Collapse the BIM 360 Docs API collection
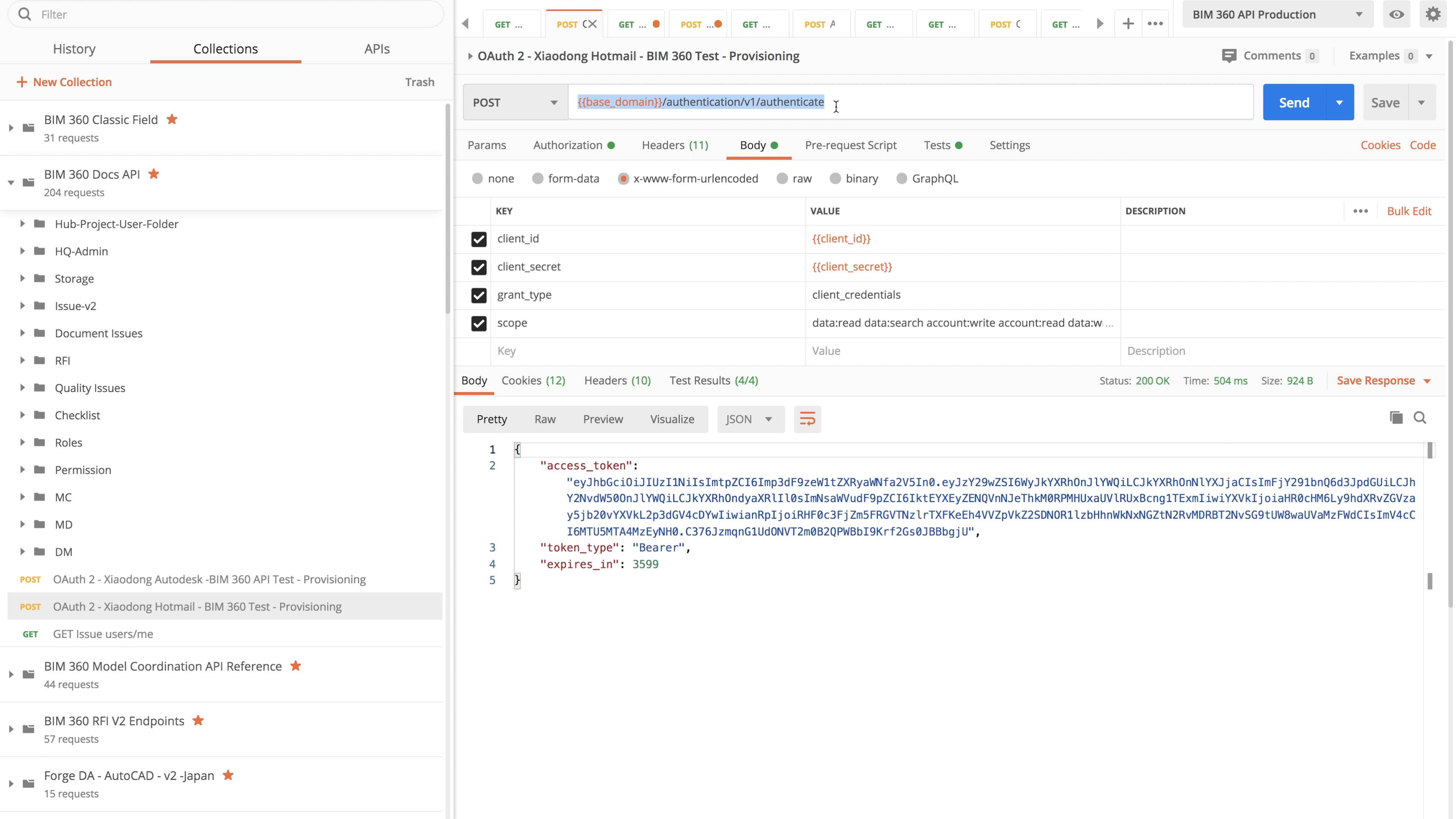This screenshot has height=819, width=1456. [11, 182]
